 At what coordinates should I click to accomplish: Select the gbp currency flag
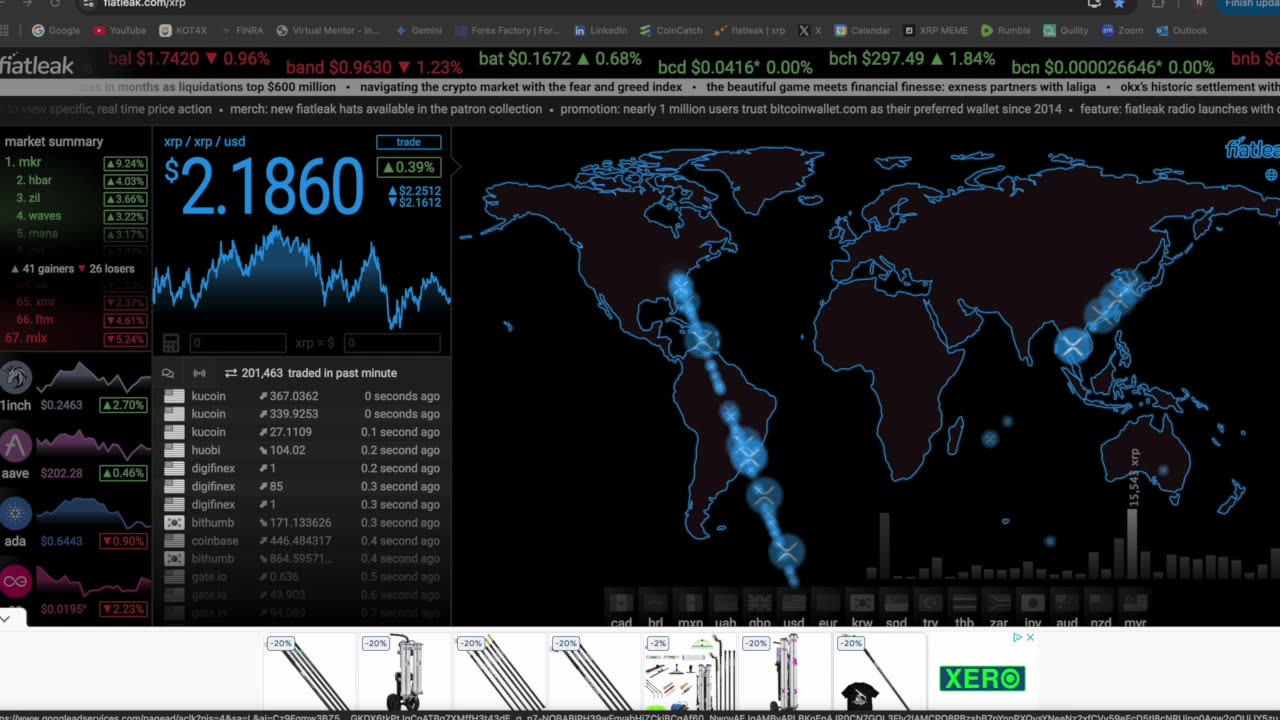click(759, 603)
